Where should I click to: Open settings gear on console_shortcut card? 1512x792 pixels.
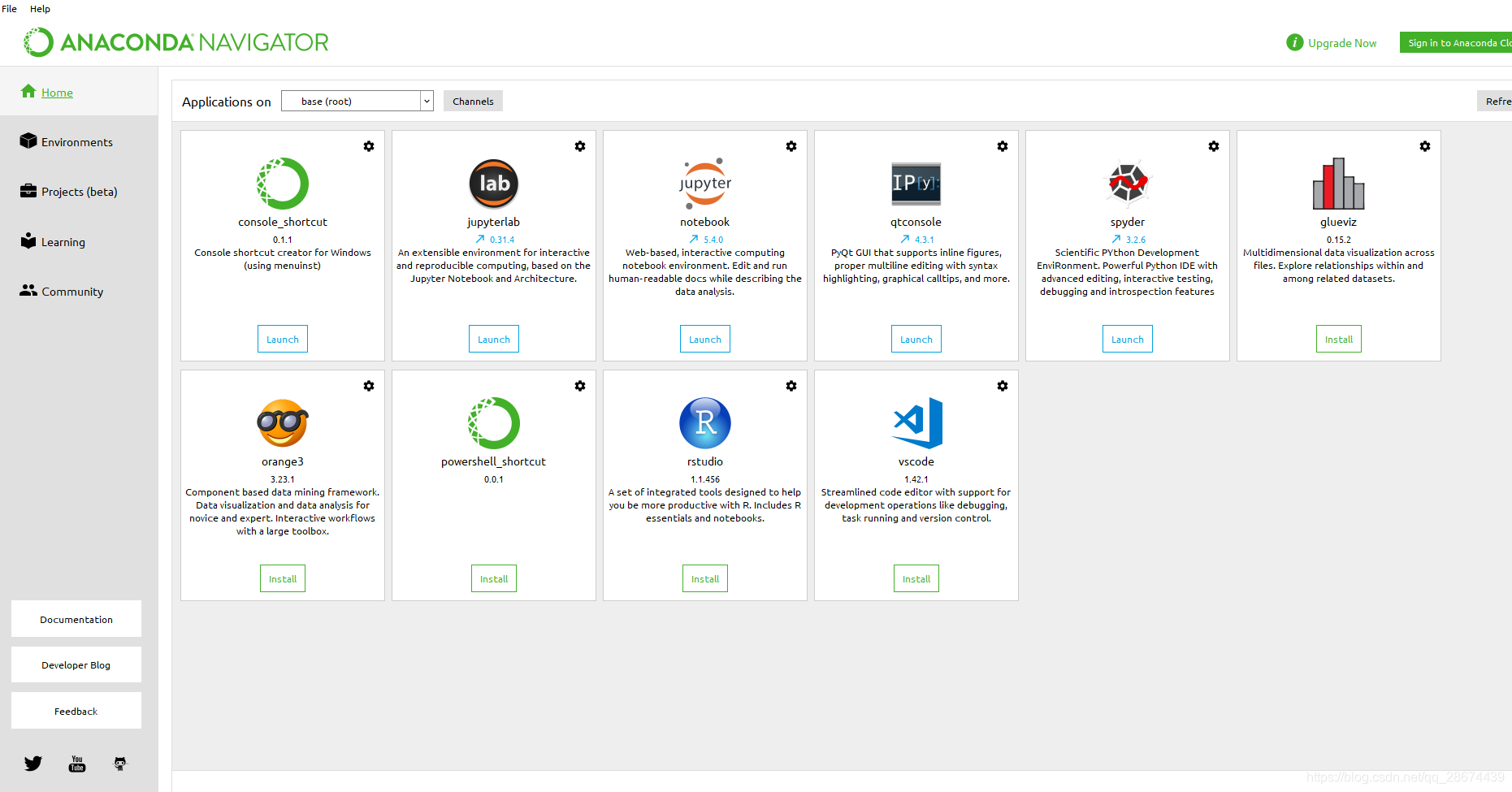(x=369, y=146)
